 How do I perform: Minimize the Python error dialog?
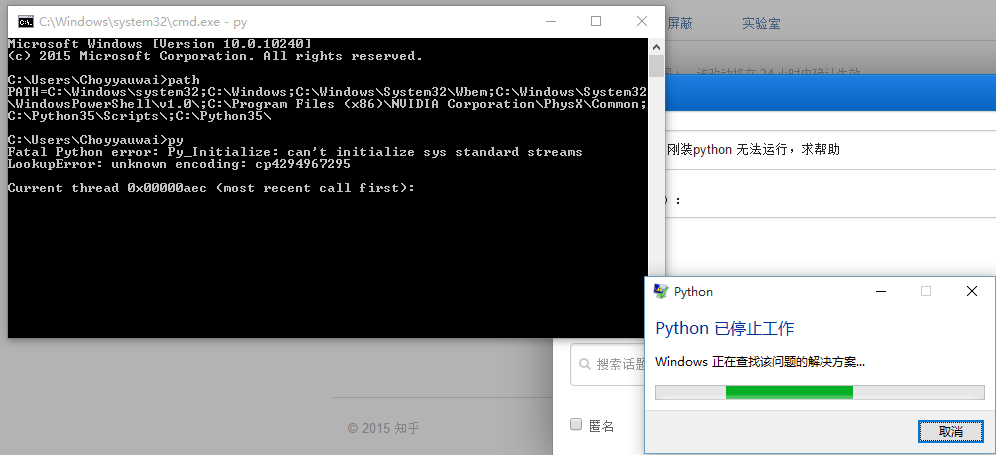click(x=880, y=292)
